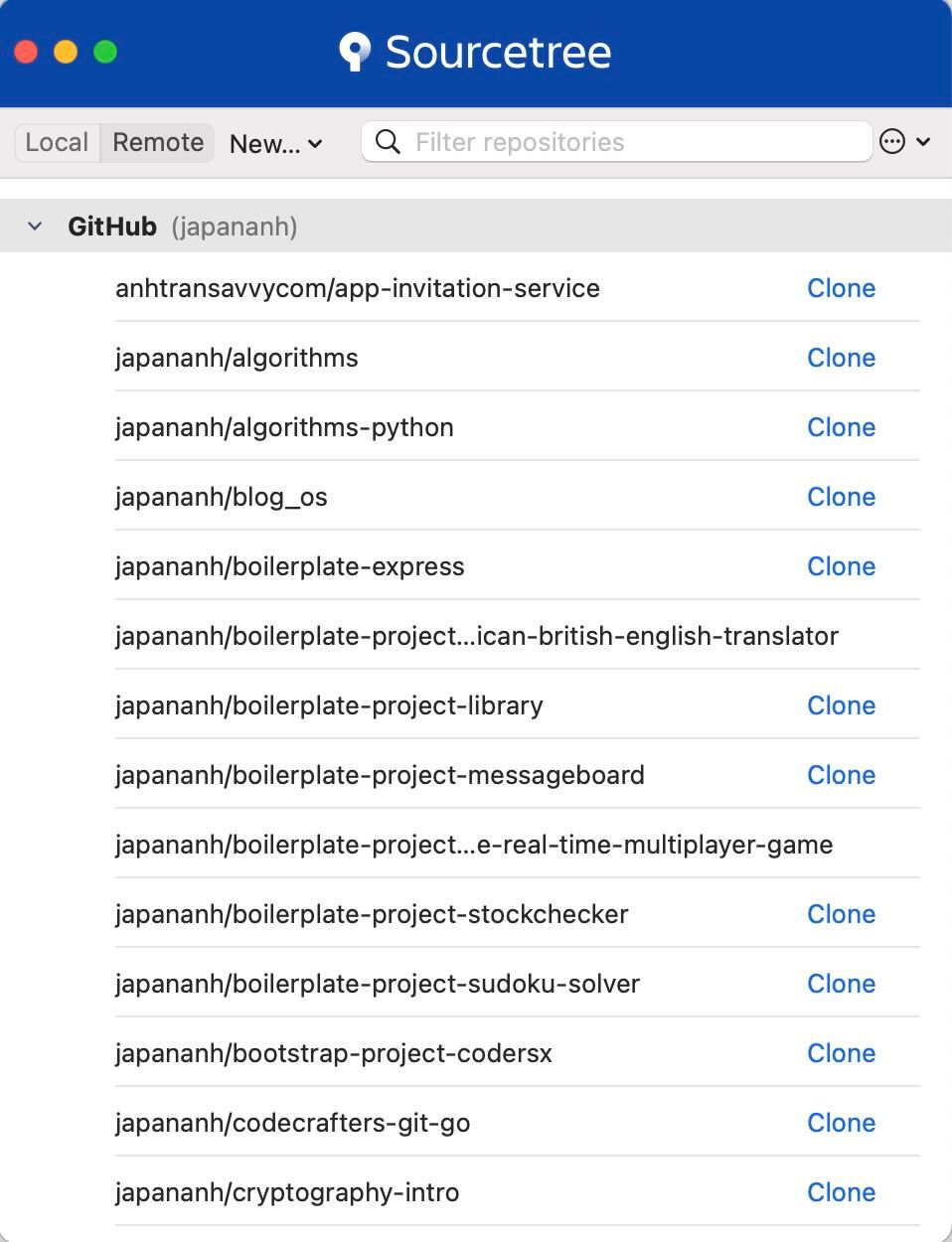Select the real-time-multiplayer-game repository row

pyautogui.click(x=474, y=845)
